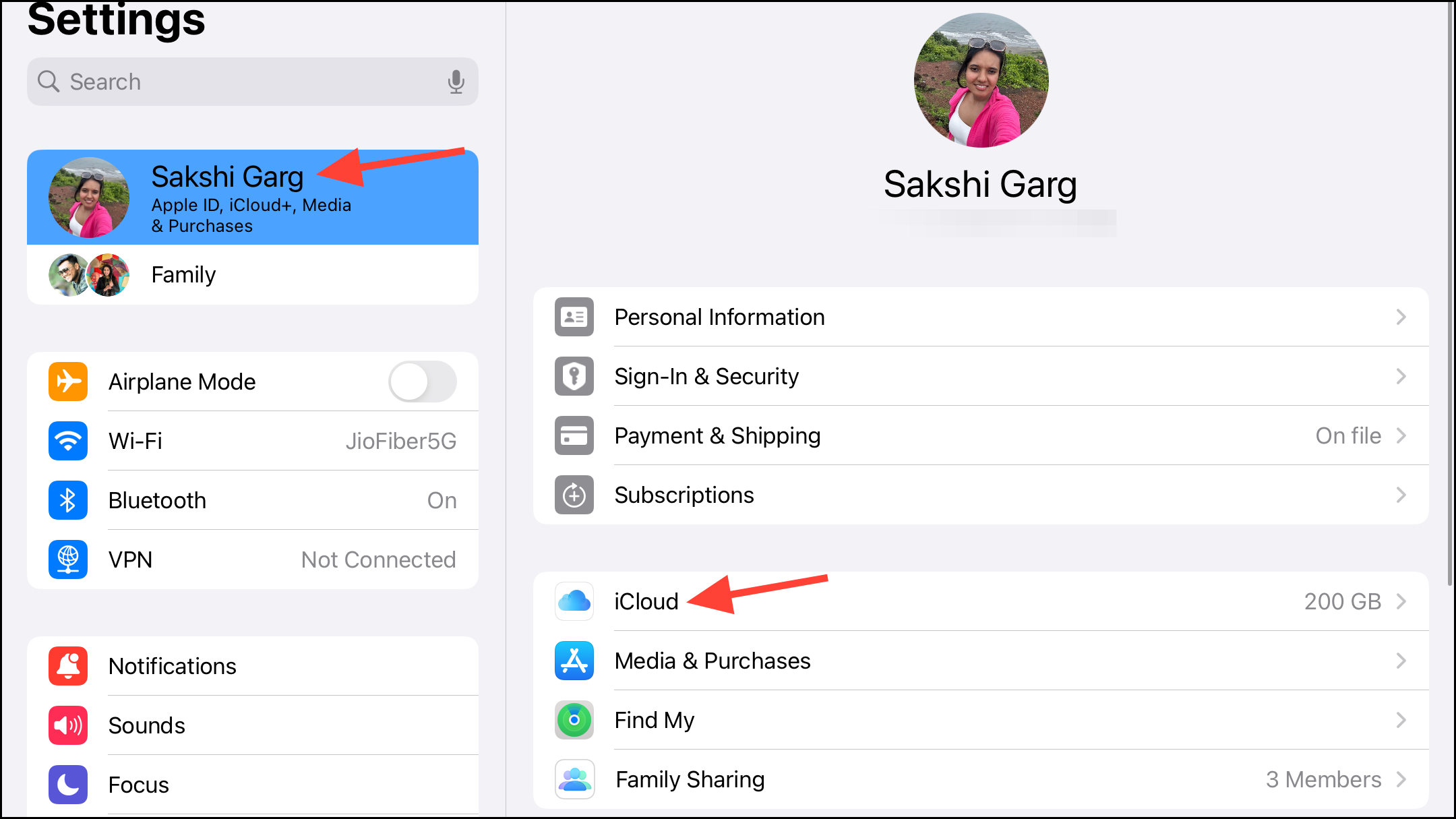The height and width of the screenshot is (819, 1456).
Task: Open Sign-In & Security settings
Action: (706, 376)
